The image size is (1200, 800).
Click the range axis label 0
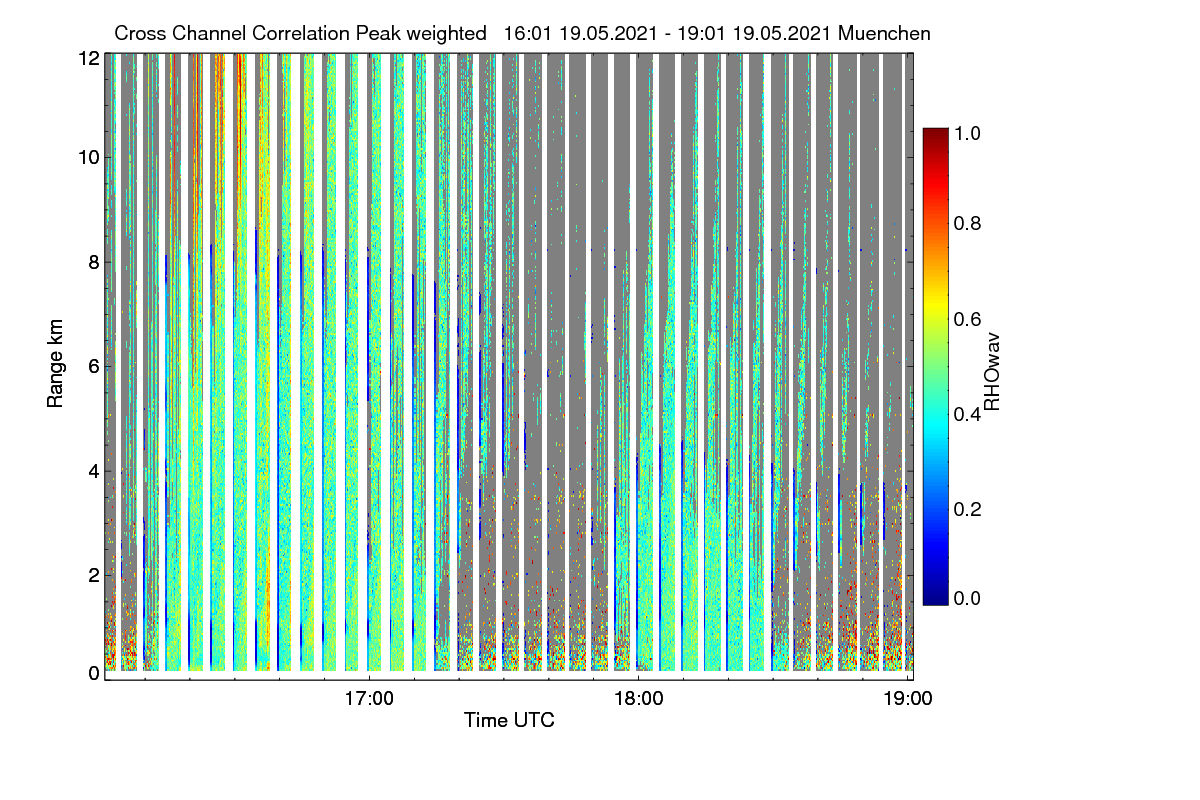pyautogui.click(x=94, y=673)
